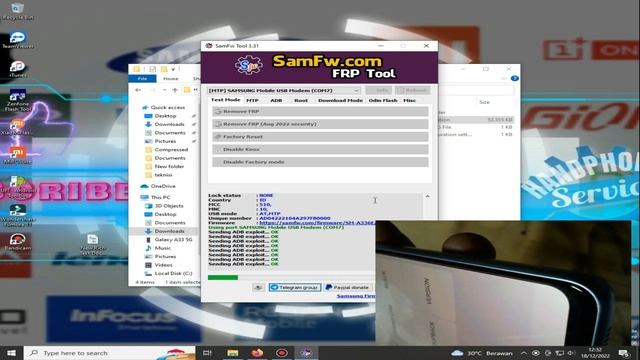Open the XiaoMiFlash desktop icon
Image resolution: width=640 pixels, height=360 pixels.
tap(17, 127)
